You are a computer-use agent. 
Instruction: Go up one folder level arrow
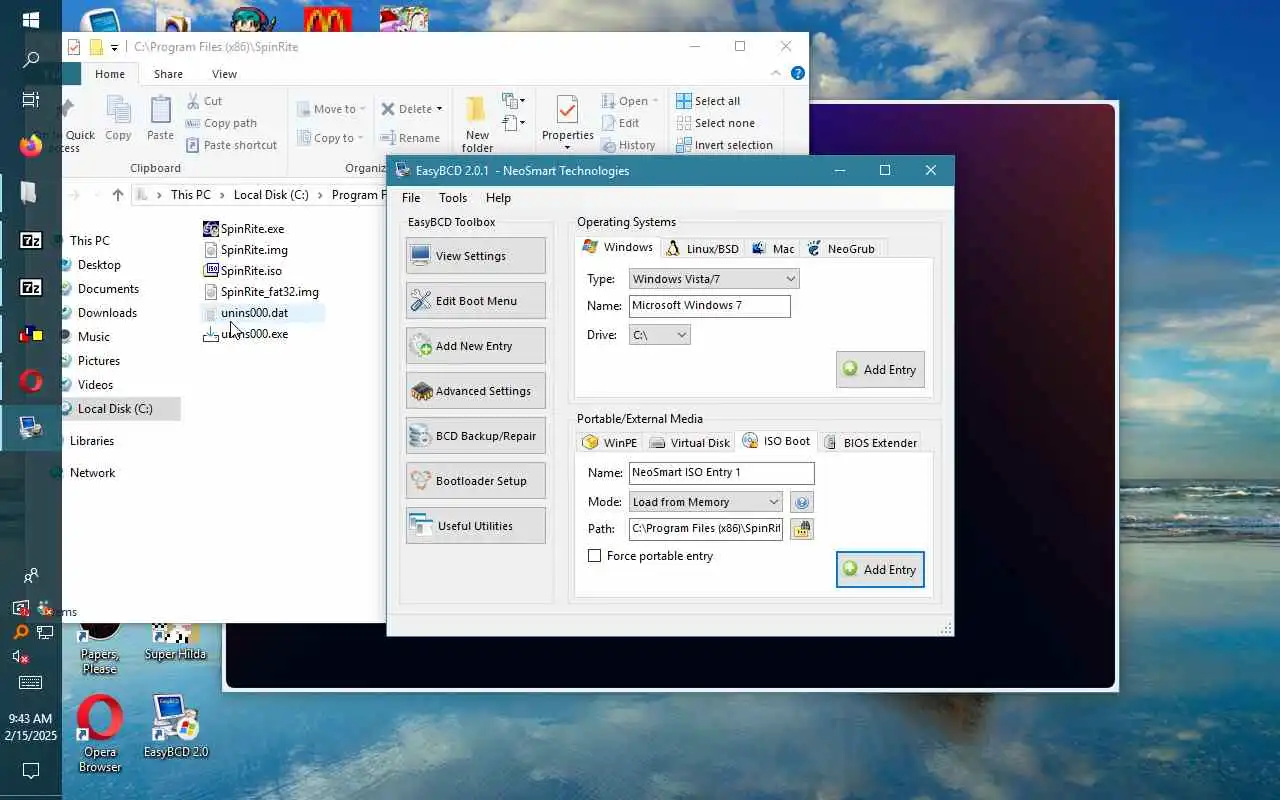click(118, 195)
